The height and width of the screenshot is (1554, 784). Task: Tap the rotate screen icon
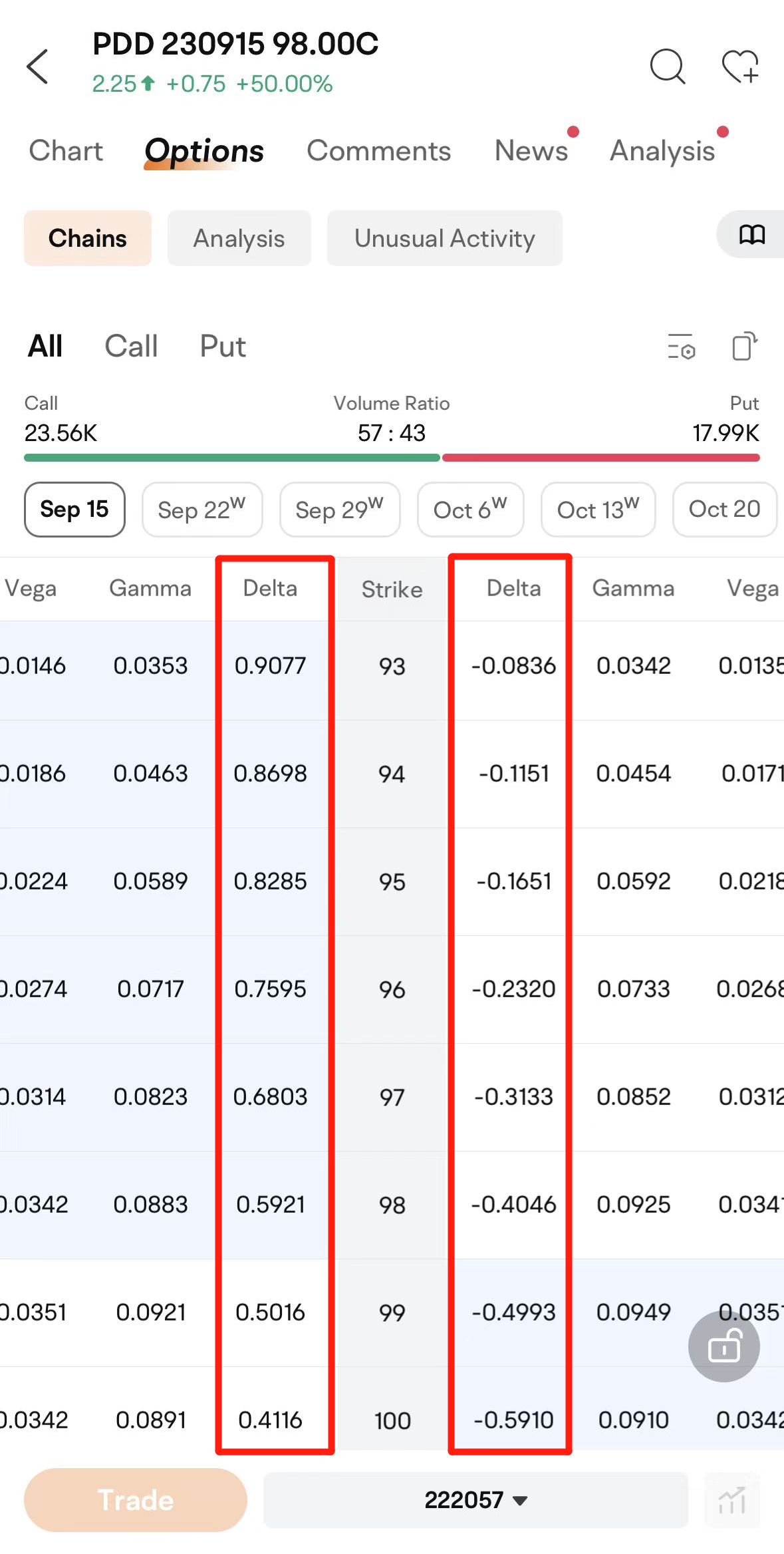pos(744,347)
